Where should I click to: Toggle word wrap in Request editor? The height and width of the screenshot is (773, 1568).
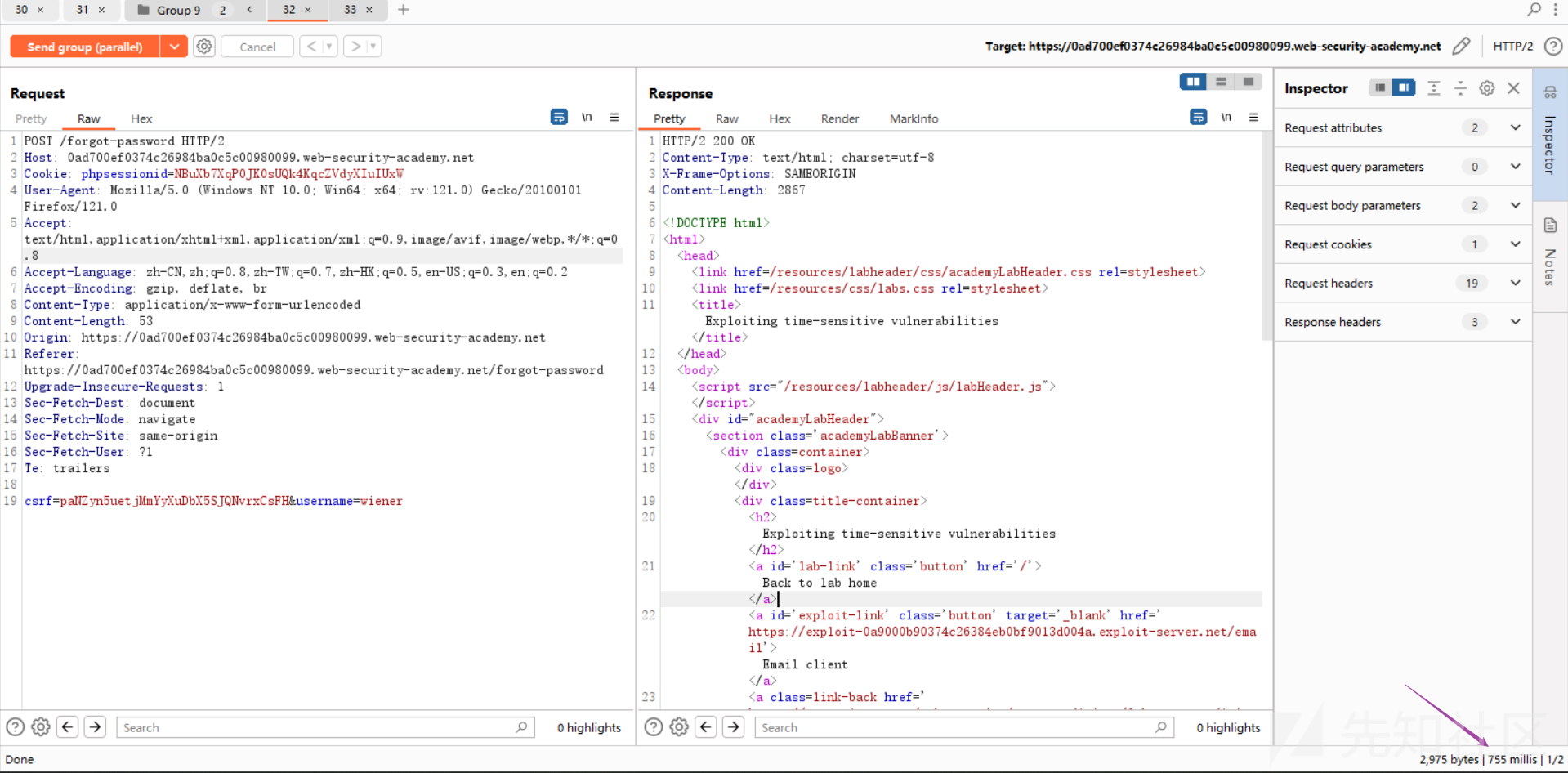point(559,117)
